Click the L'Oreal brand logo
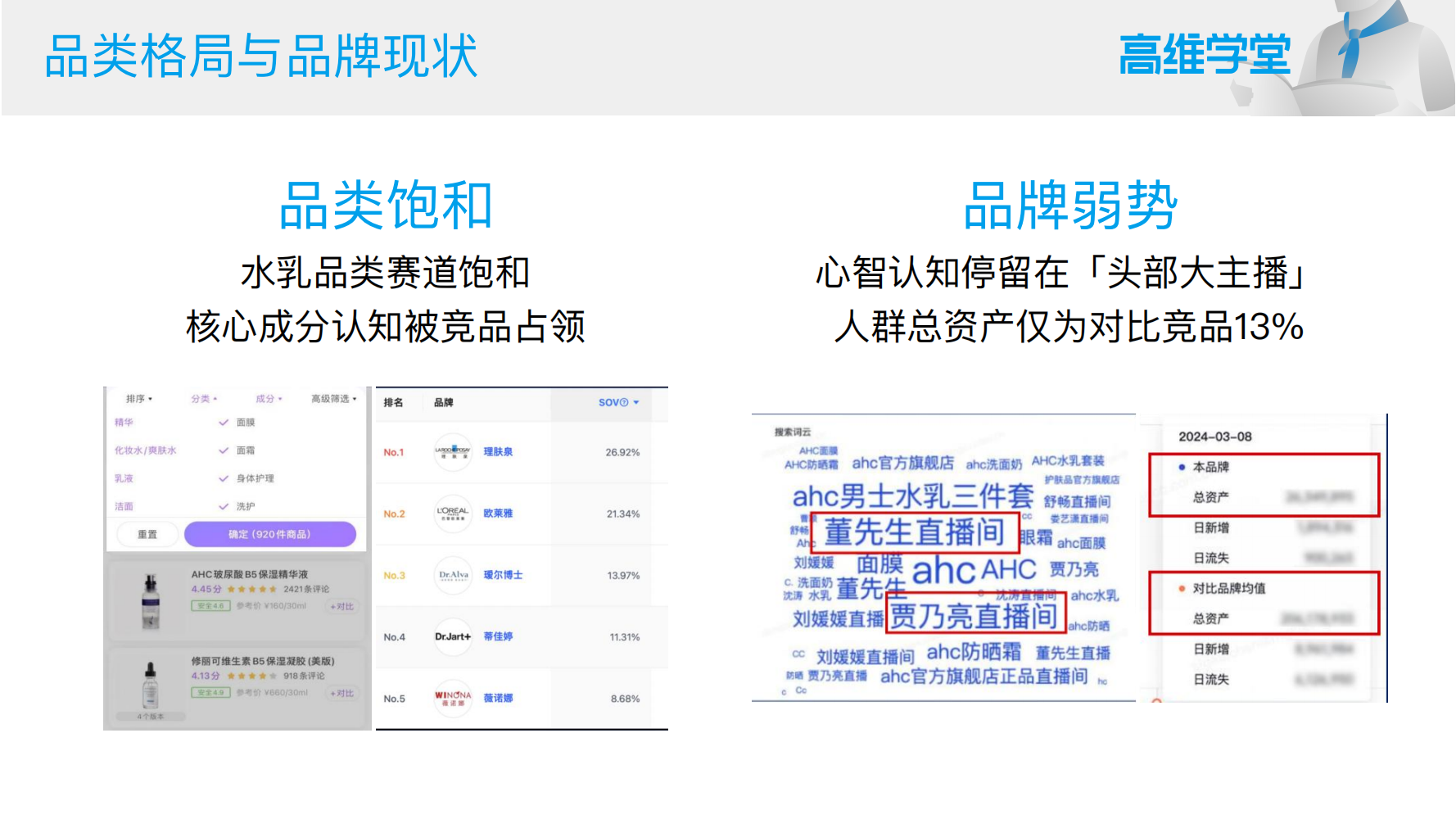This screenshot has width=1456, height=819. pos(453,514)
